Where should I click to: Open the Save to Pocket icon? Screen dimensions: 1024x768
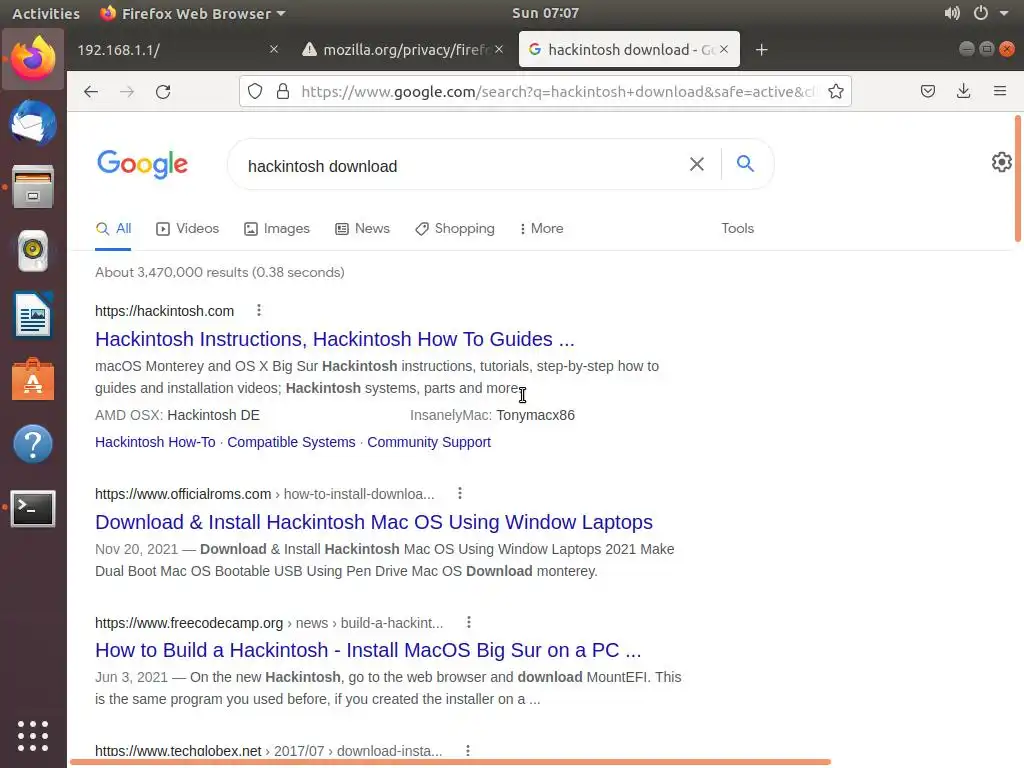927,91
